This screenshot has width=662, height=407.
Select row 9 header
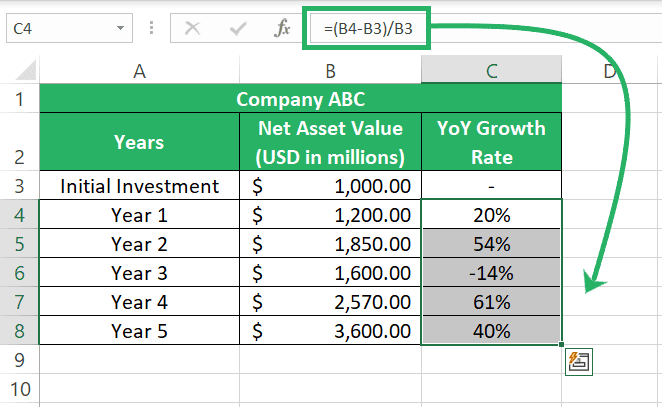[19, 360]
